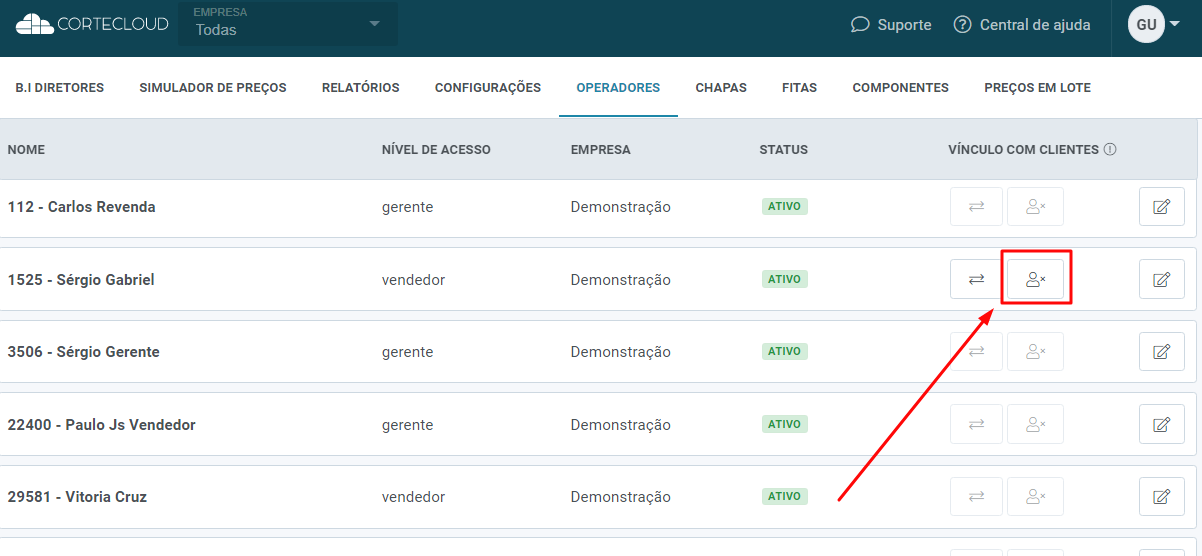Click the CorteCloud logo
This screenshot has width=1202, height=556.
(92, 24)
